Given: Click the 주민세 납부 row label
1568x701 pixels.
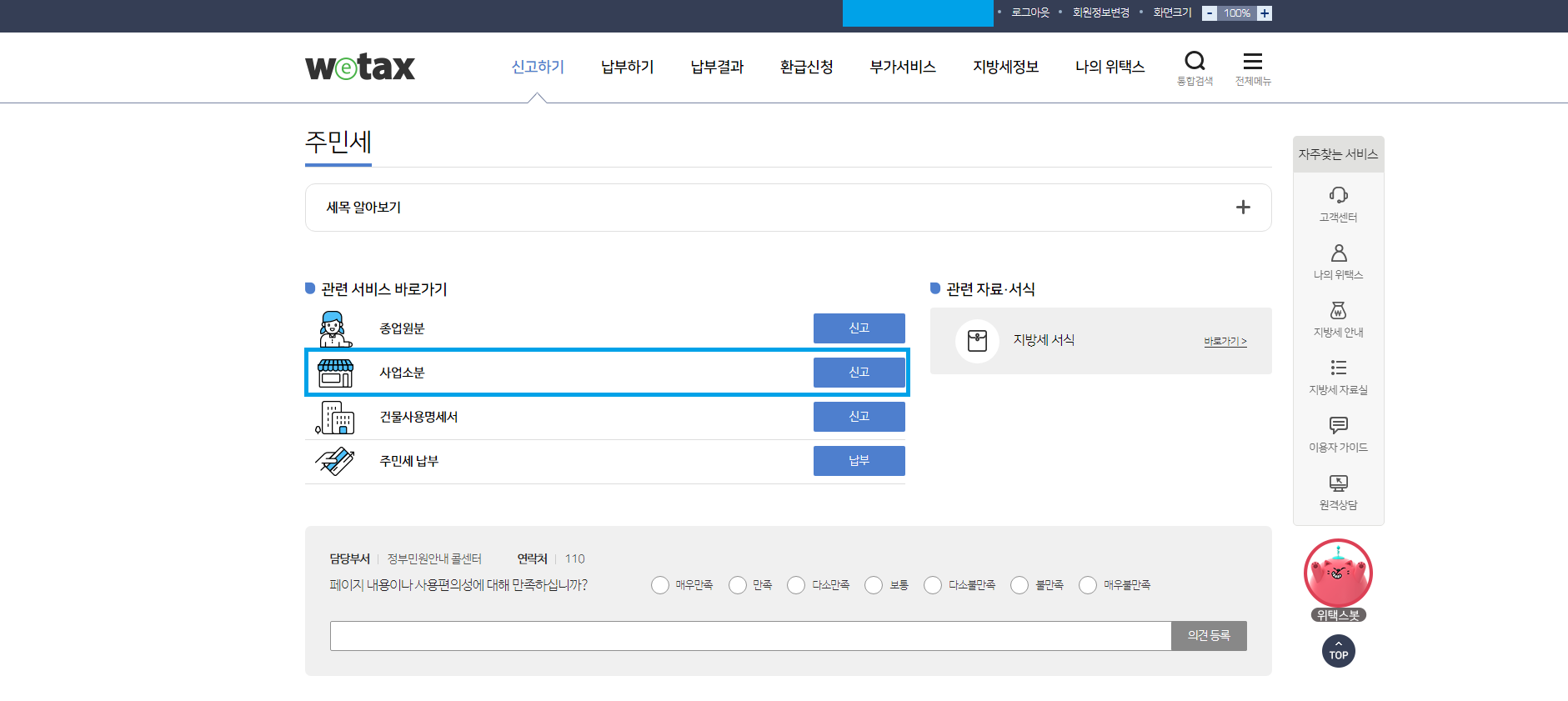Looking at the screenshot, I should coord(408,461).
